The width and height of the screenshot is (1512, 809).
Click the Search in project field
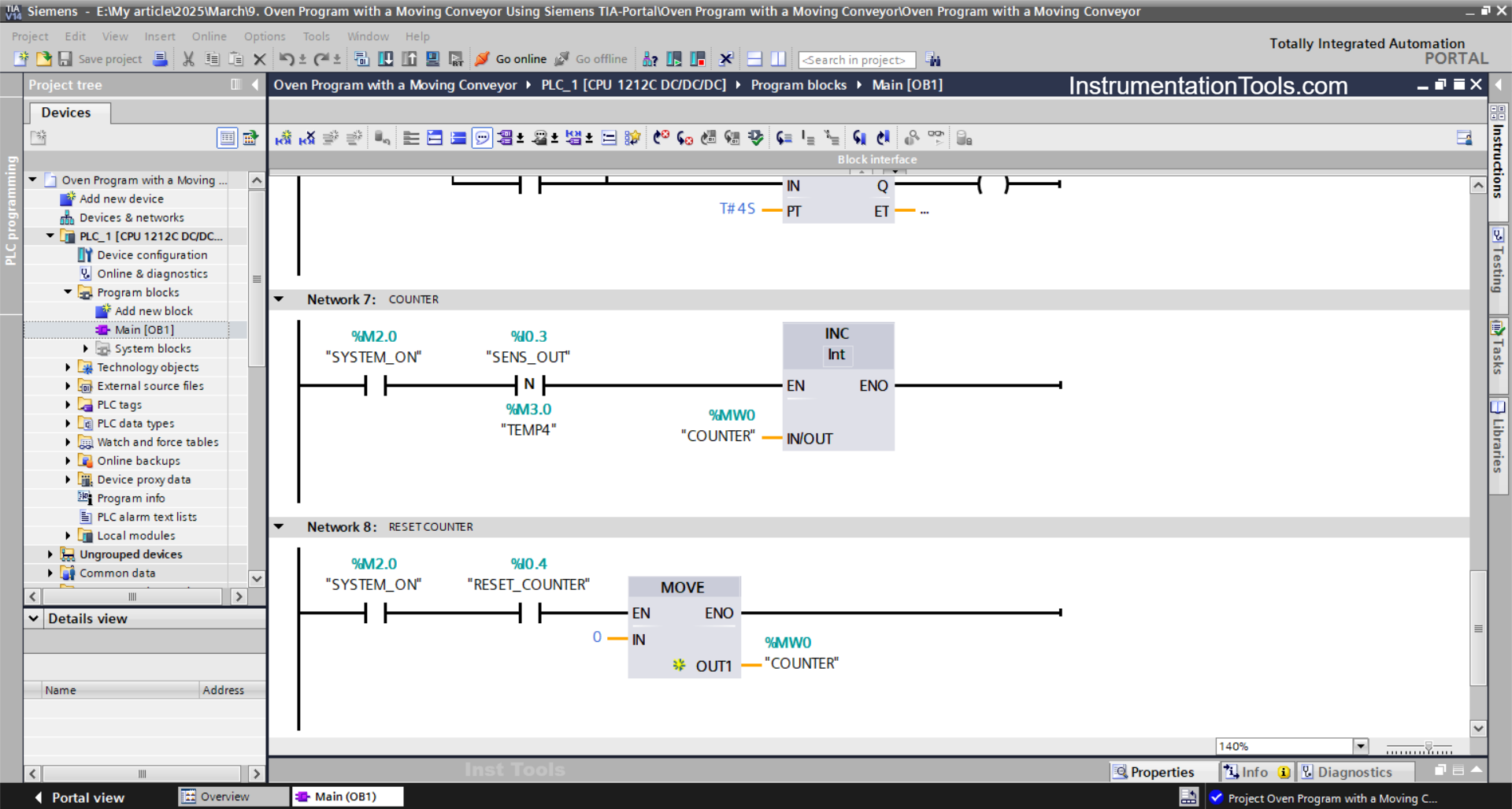coord(856,59)
